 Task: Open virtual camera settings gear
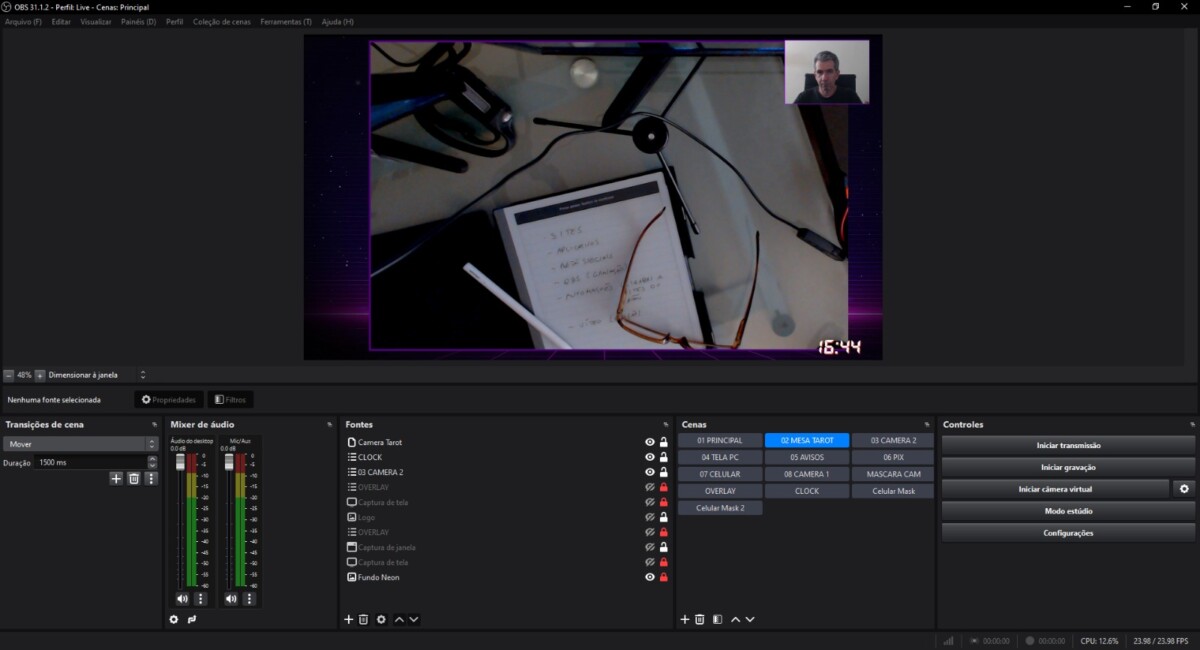coord(1184,489)
